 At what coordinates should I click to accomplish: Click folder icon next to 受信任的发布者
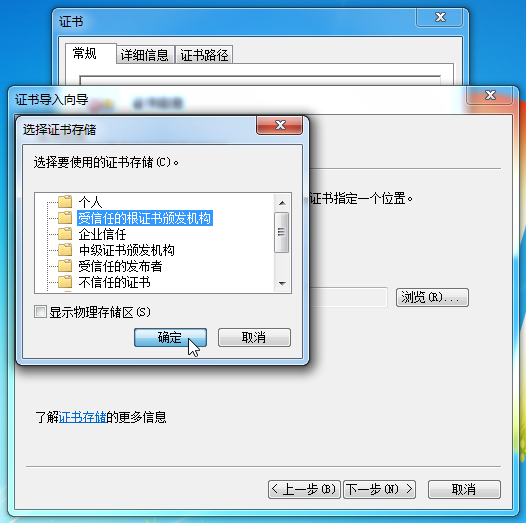(x=65, y=266)
